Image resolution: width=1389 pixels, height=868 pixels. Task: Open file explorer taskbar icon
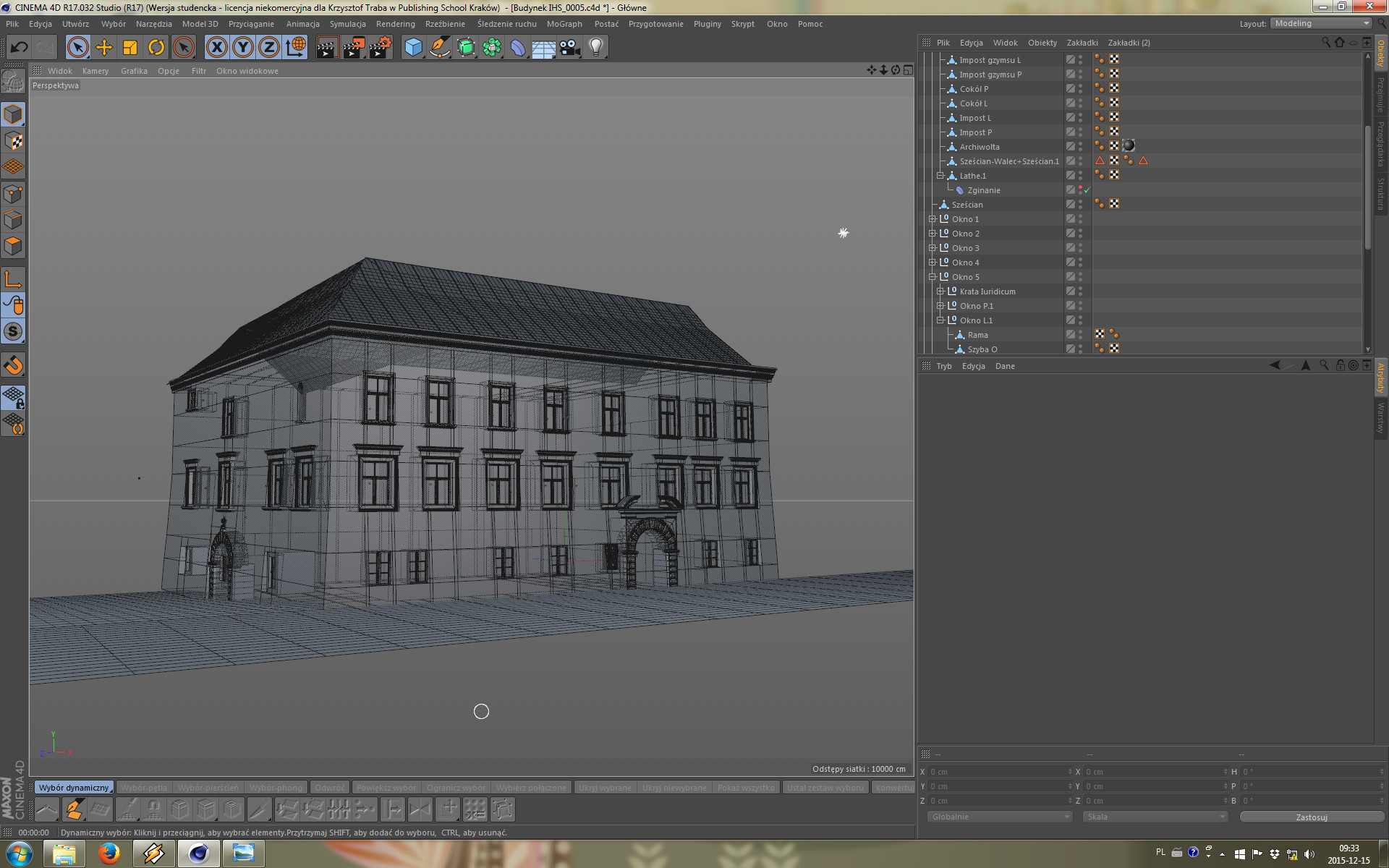tap(64, 854)
